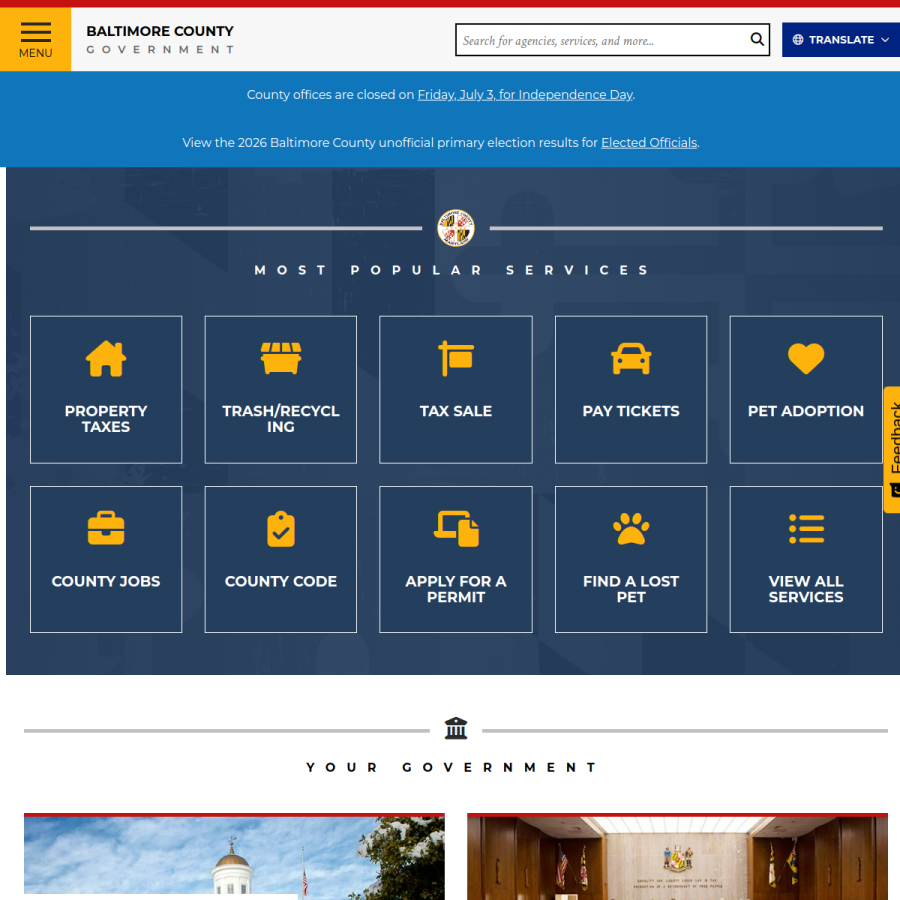Open the Trash/Recycling label
This screenshot has width=900, height=900.
pyautogui.click(x=281, y=419)
